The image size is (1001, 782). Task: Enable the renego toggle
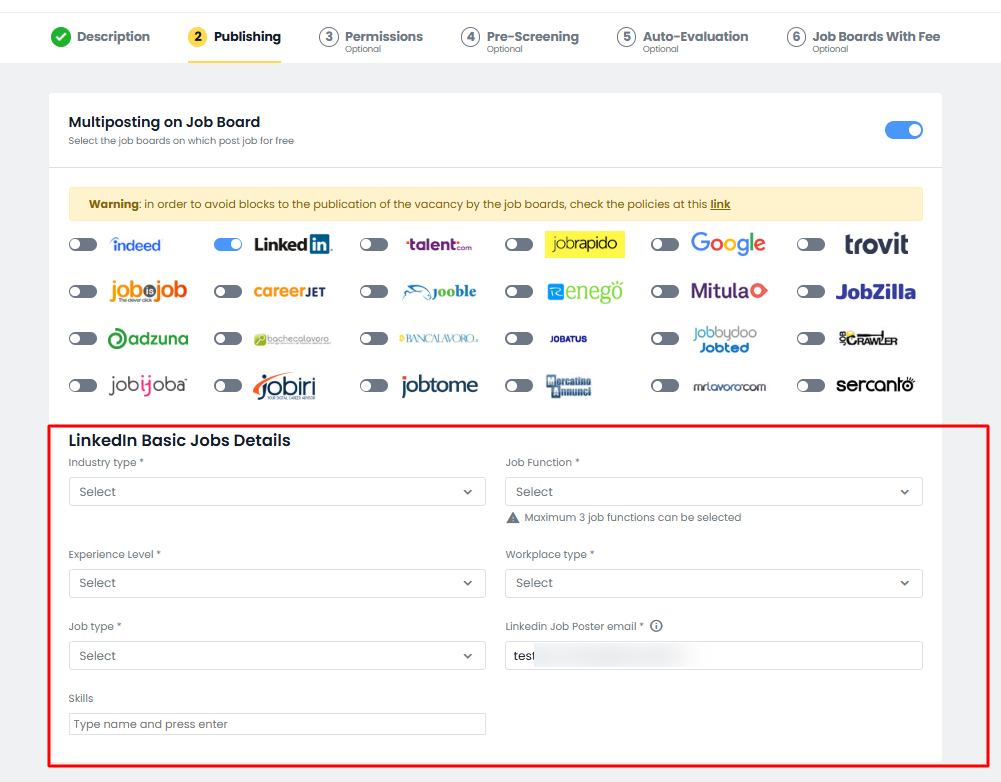pyautogui.click(x=519, y=292)
